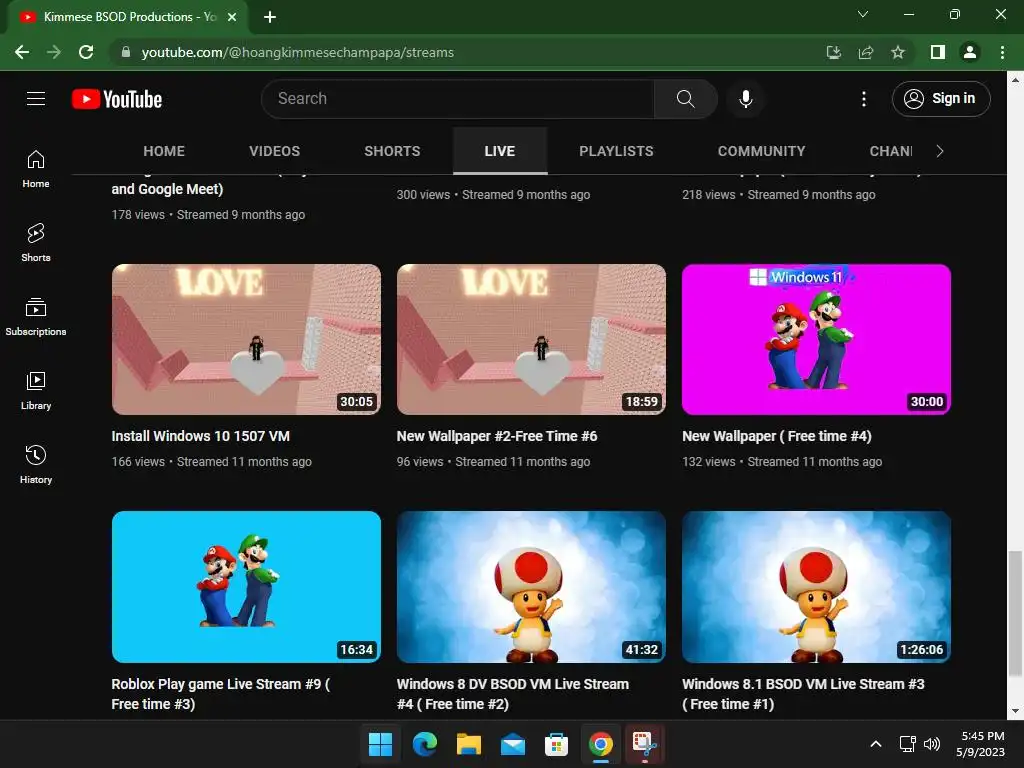Click the Sign in button
Viewport: 1024px width, 768px height.
click(x=941, y=99)
